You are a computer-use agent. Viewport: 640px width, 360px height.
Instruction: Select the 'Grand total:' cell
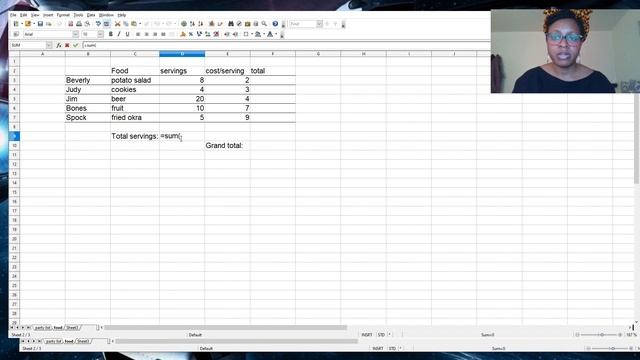tap(227, 145)
